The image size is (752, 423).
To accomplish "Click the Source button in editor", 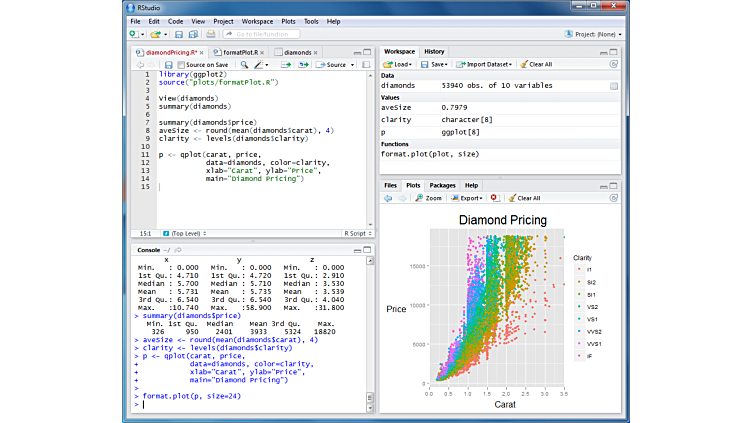I will click(x=335, y=65).
